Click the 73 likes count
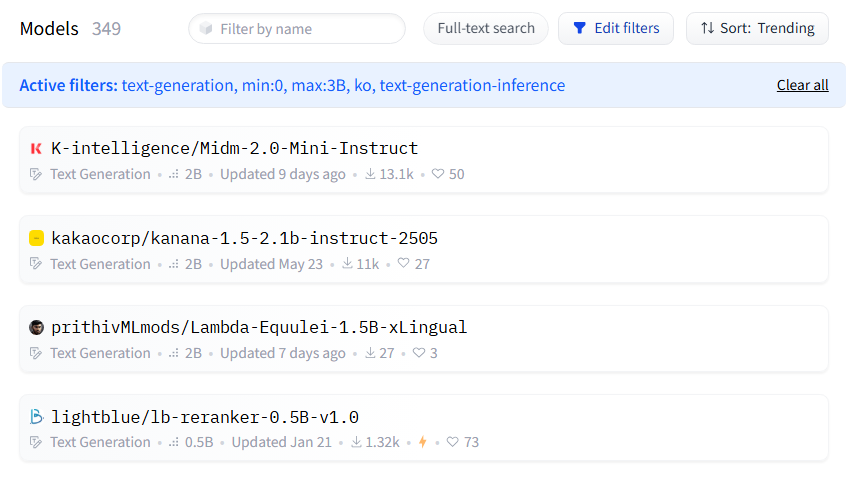The height and width of the screenshot is (480, 862). [472, 442]
